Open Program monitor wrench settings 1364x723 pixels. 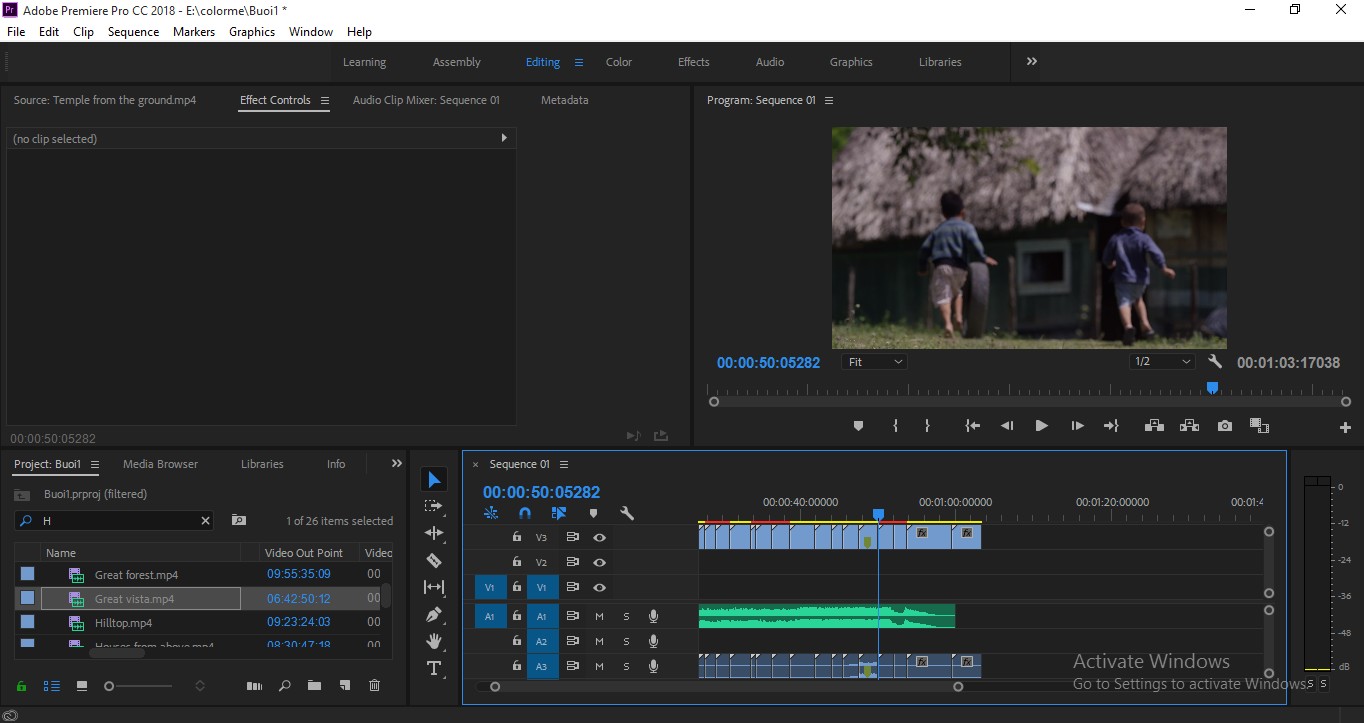pyautogui.click(x=1215, y=362)
